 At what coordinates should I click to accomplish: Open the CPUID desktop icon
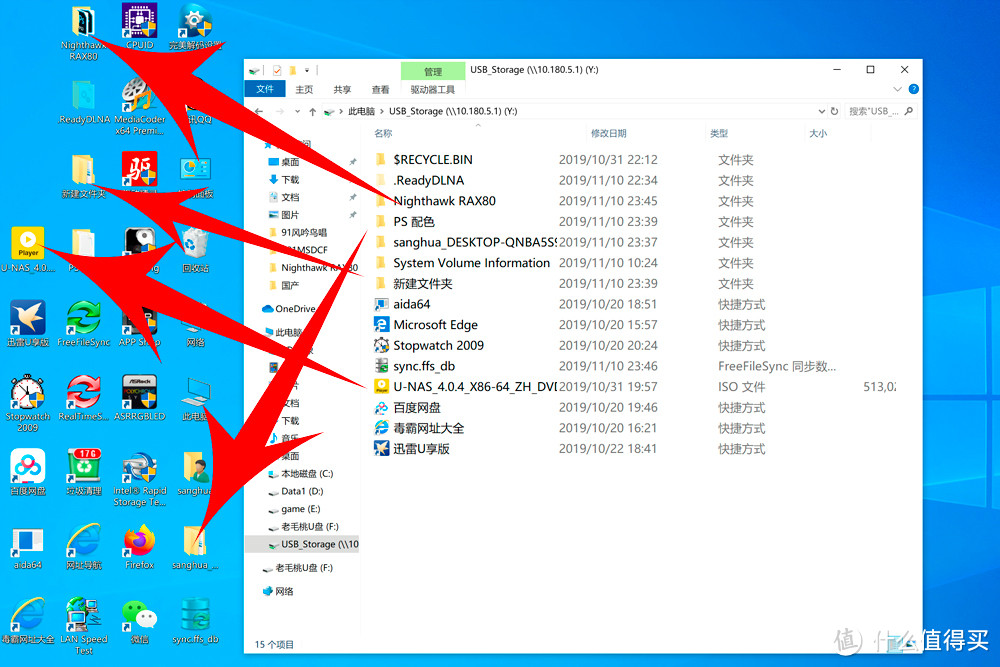click(140, 26)
